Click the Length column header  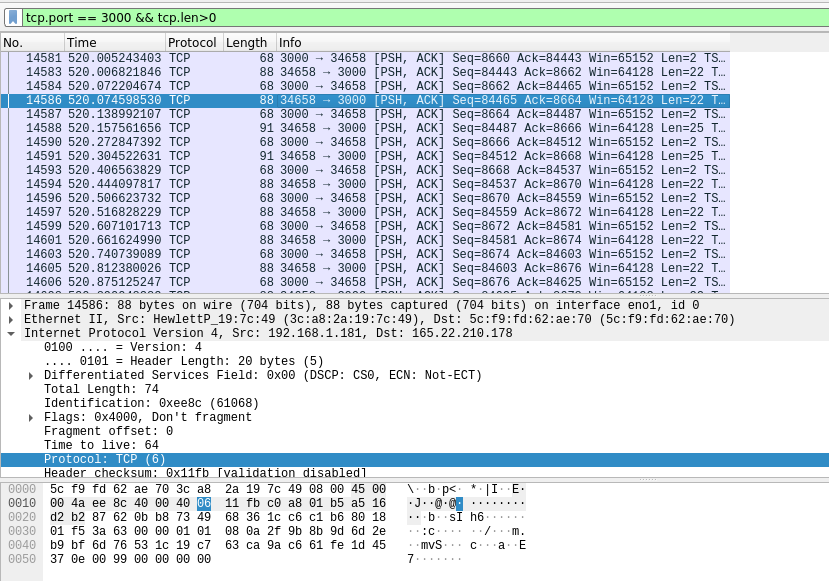coord(248,43)
